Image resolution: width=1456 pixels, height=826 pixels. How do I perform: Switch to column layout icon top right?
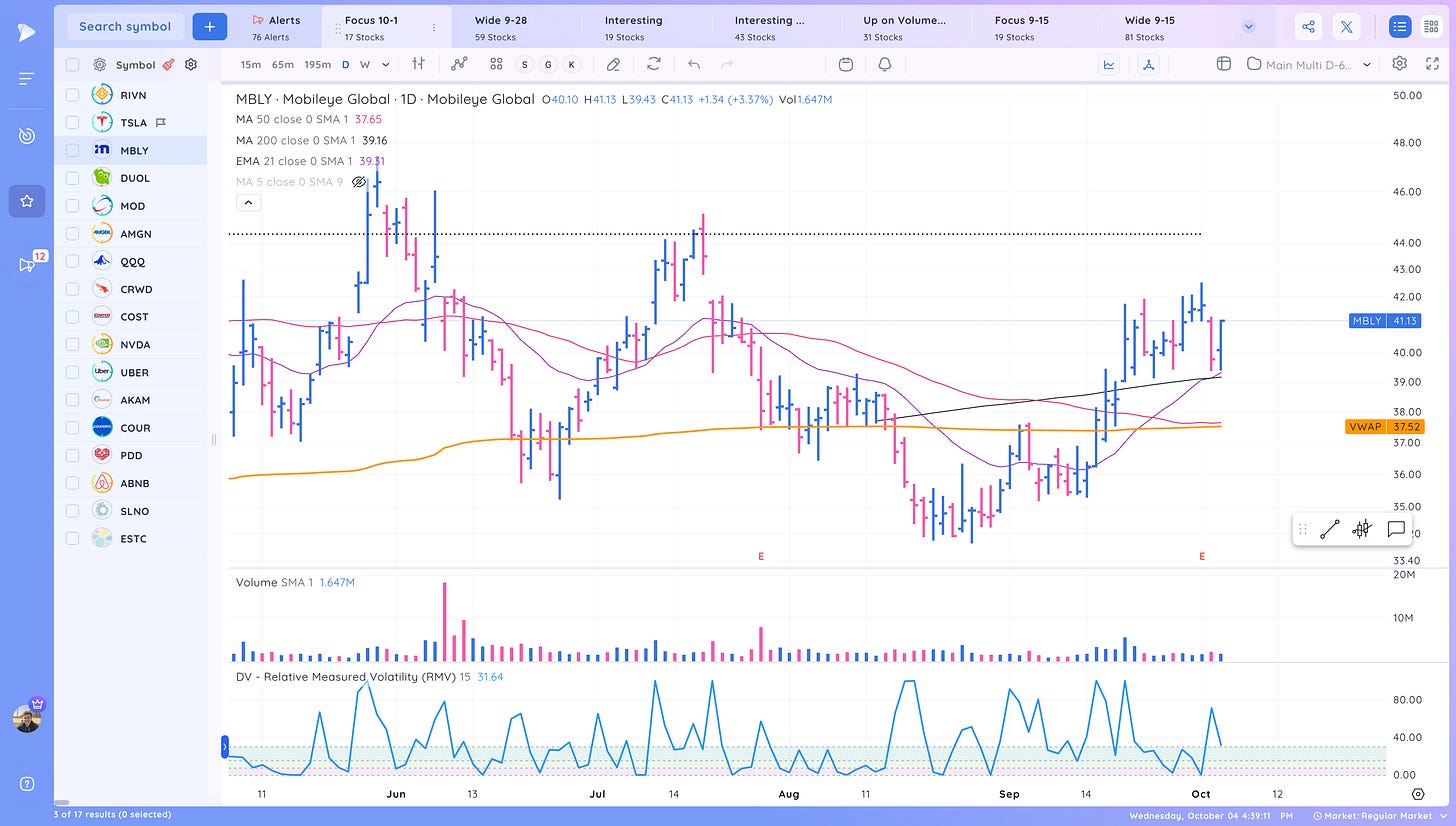(1432, 27)
